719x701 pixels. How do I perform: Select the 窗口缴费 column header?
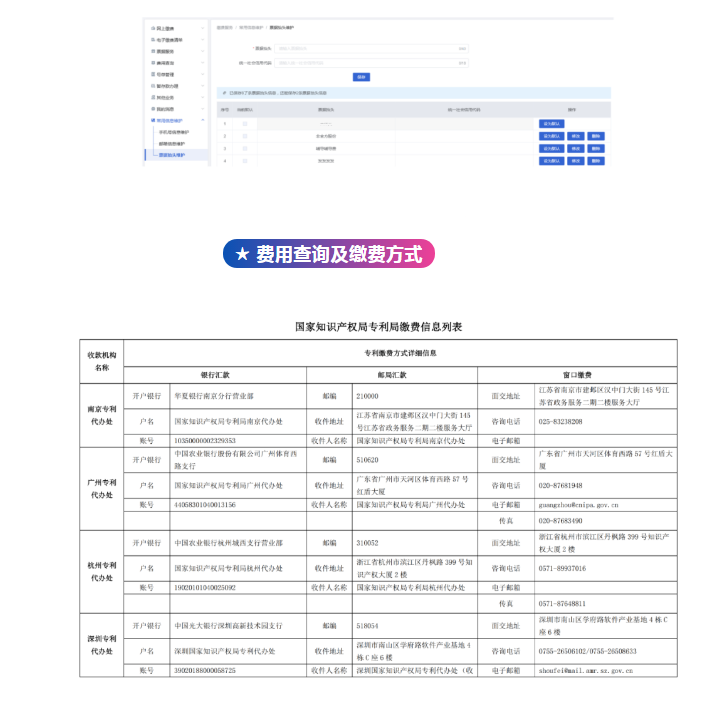point(577,375)
